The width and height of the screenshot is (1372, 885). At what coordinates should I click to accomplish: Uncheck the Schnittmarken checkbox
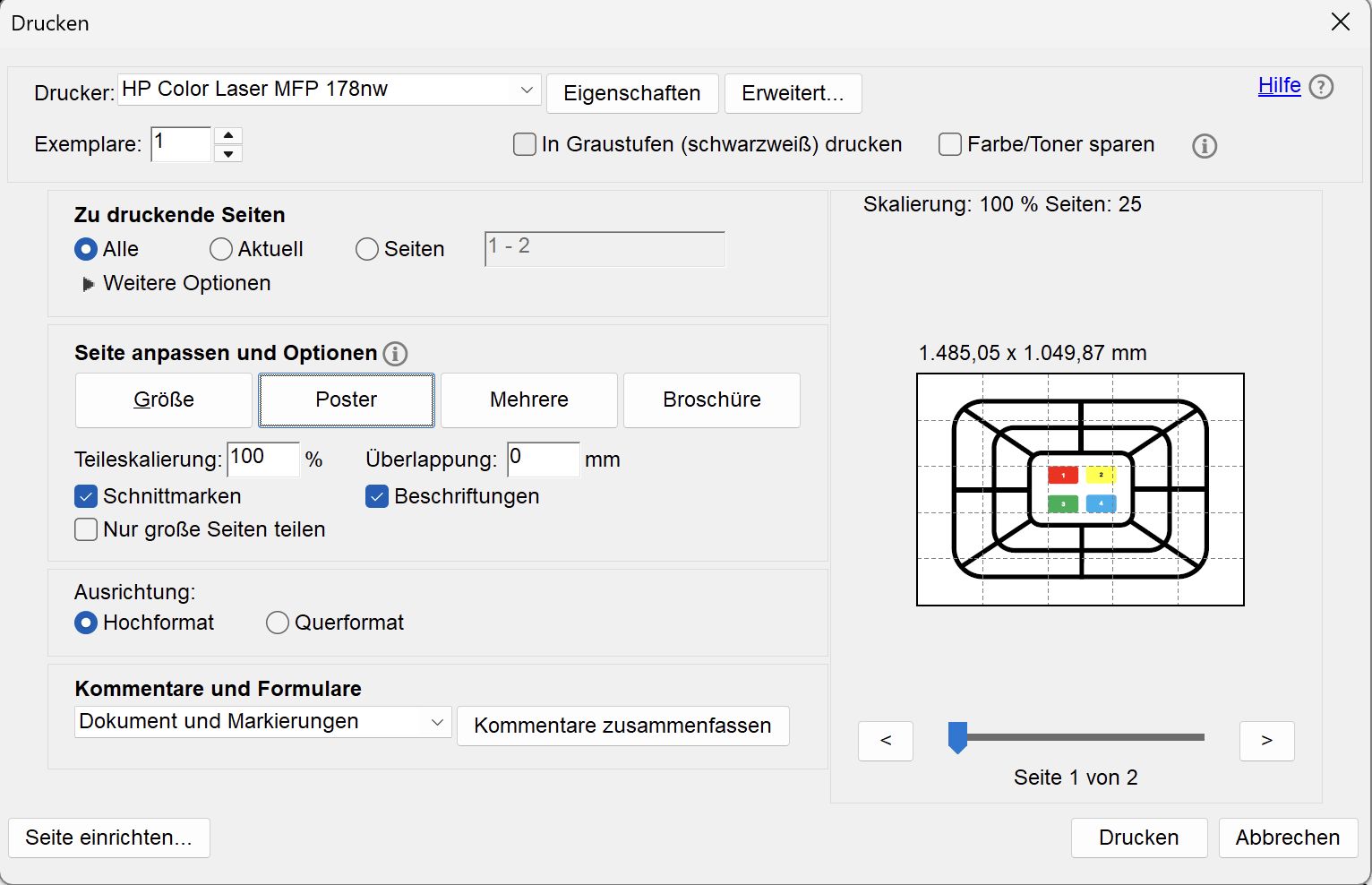click(86, 496)
